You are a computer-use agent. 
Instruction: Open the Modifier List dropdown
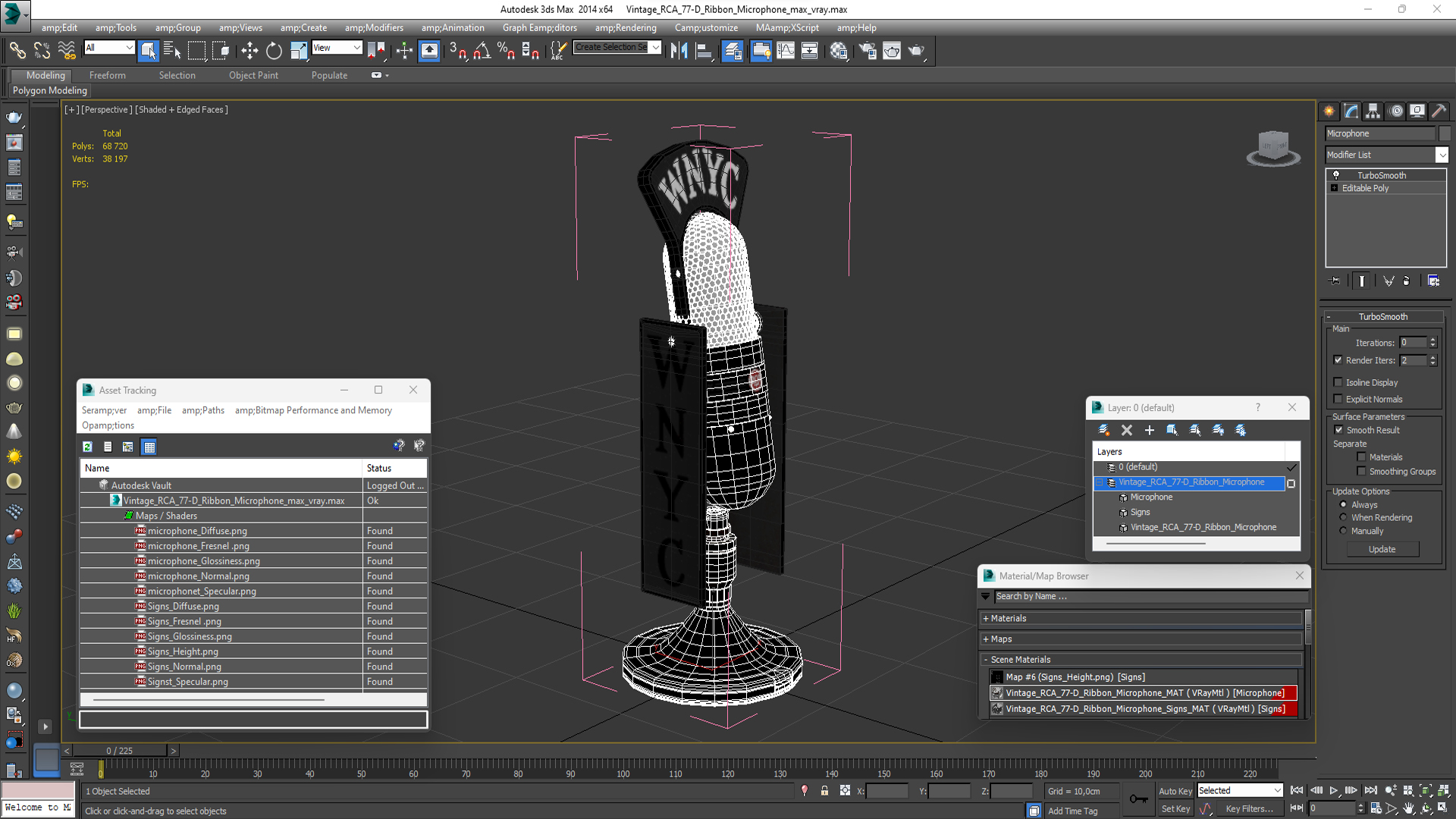coord(1442,155)
